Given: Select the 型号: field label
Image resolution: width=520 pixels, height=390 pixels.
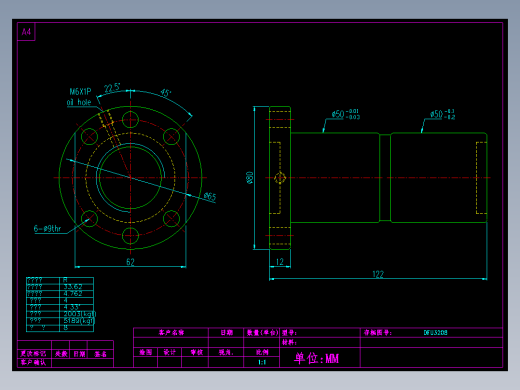Looking at the screenshot, I should 289,332.
